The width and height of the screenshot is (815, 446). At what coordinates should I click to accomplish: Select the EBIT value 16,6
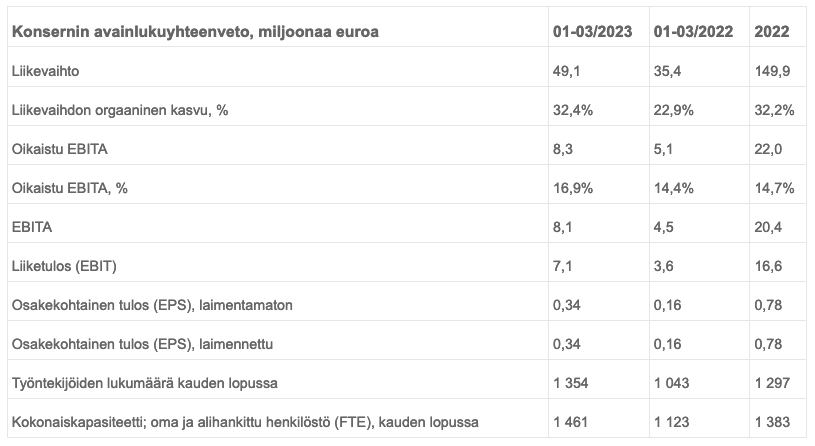tap(770, 266)
